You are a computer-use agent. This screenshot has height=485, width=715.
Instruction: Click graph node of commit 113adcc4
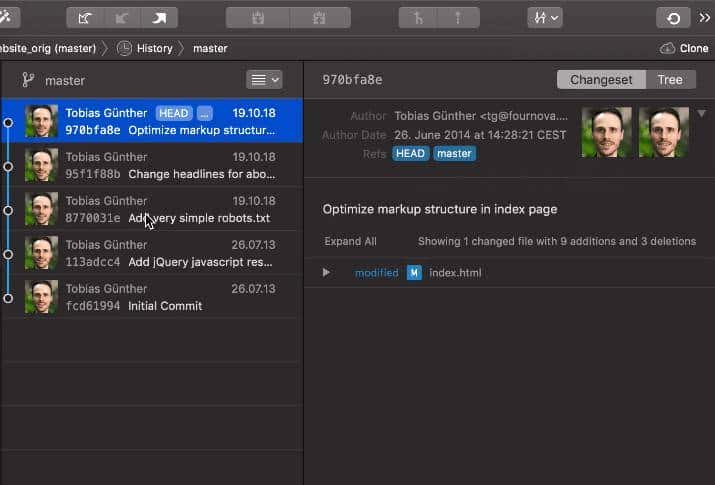coord(8,254)
